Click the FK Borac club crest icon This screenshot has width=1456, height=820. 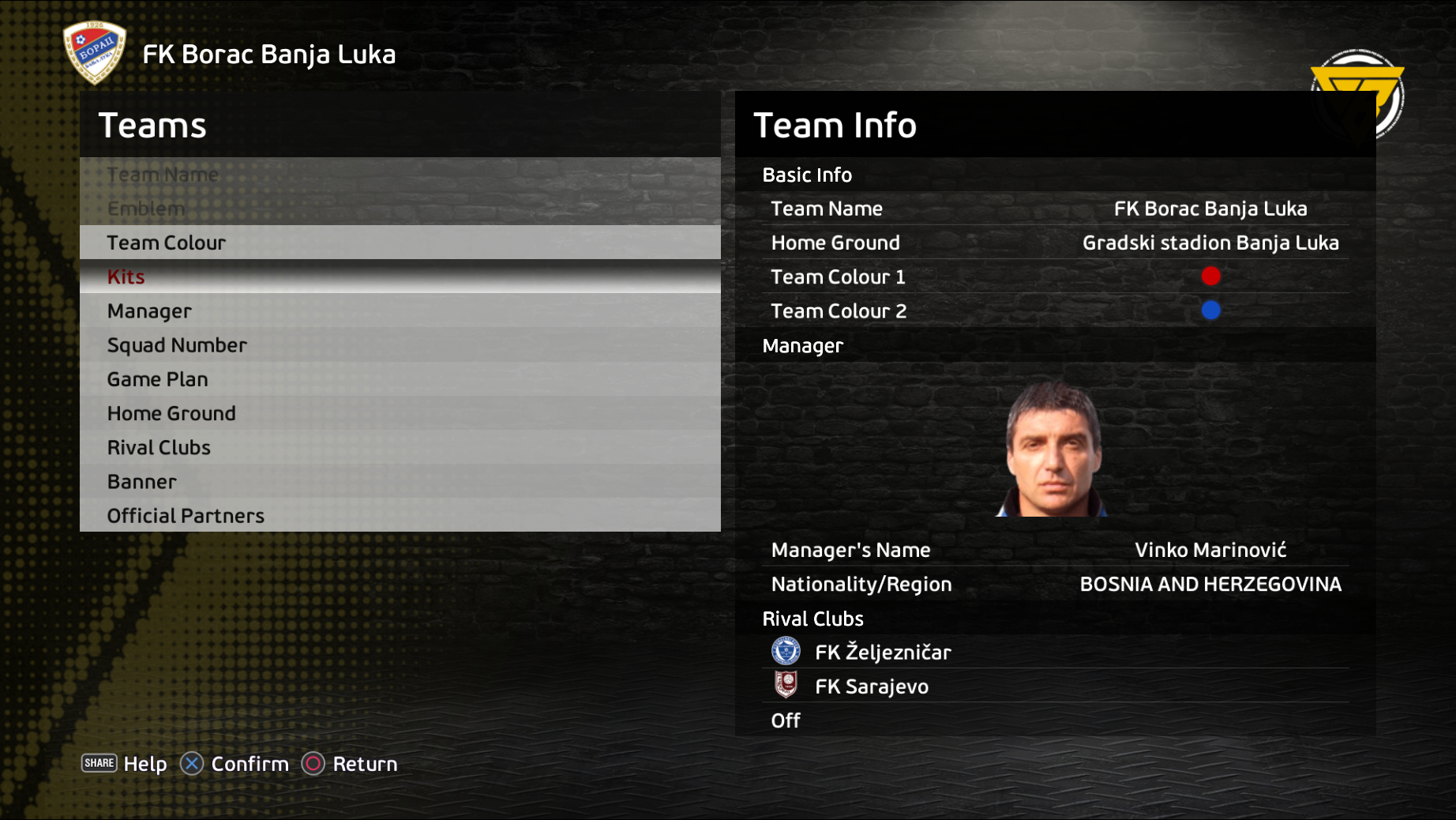pos(95,52)
